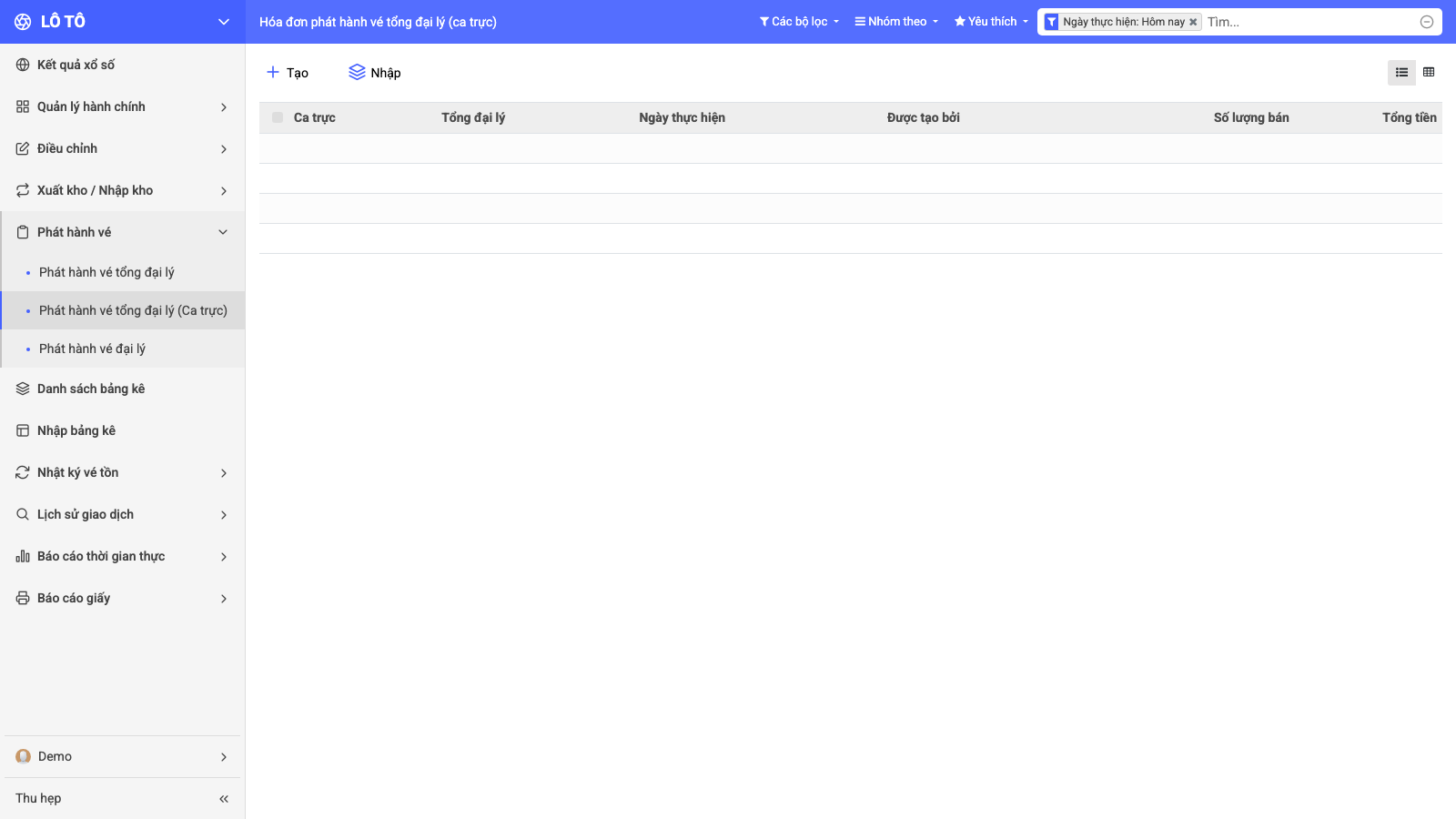Click the Nhập bảng kê table icon
1456x819 pixels.
click(23, 430)
